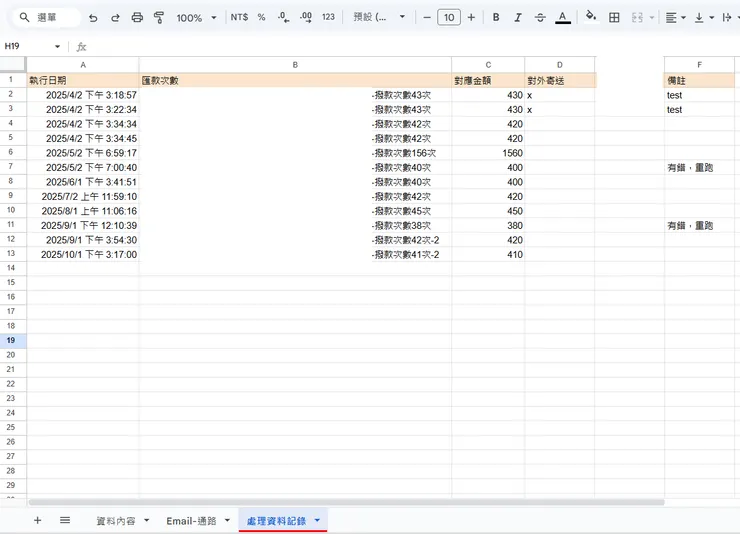740x534 pixels.
Task: Click the 對應金額 header cell
Action: pyautogui.click(x=488, y=80)
